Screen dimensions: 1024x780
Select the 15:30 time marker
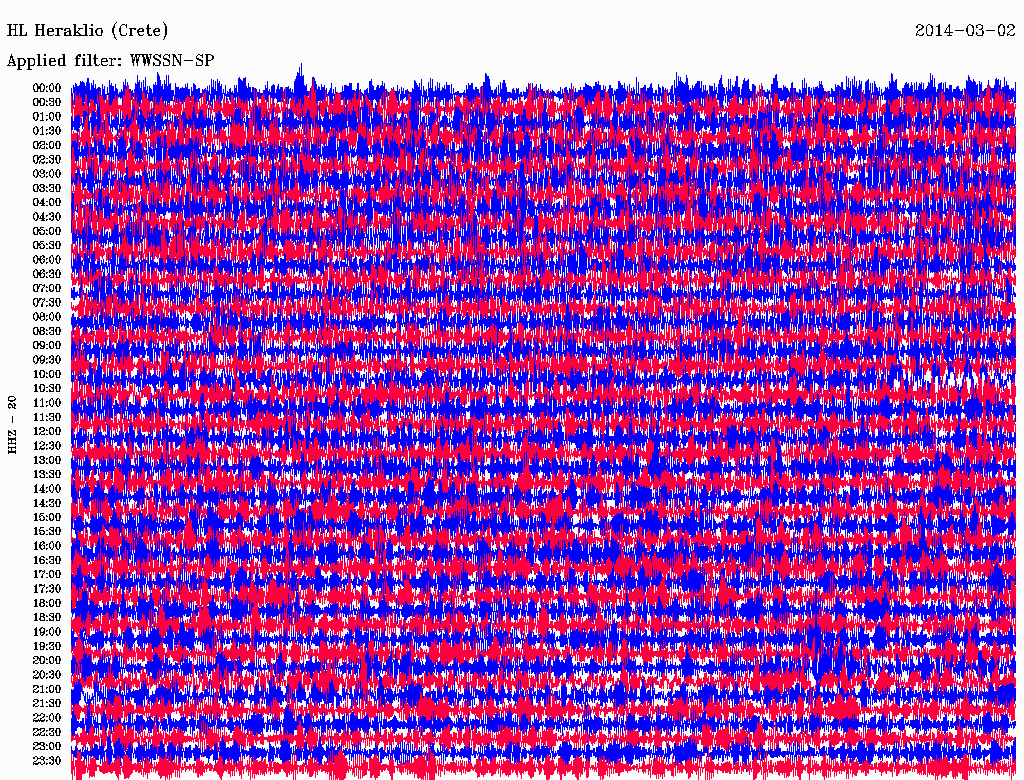[46, 531]
